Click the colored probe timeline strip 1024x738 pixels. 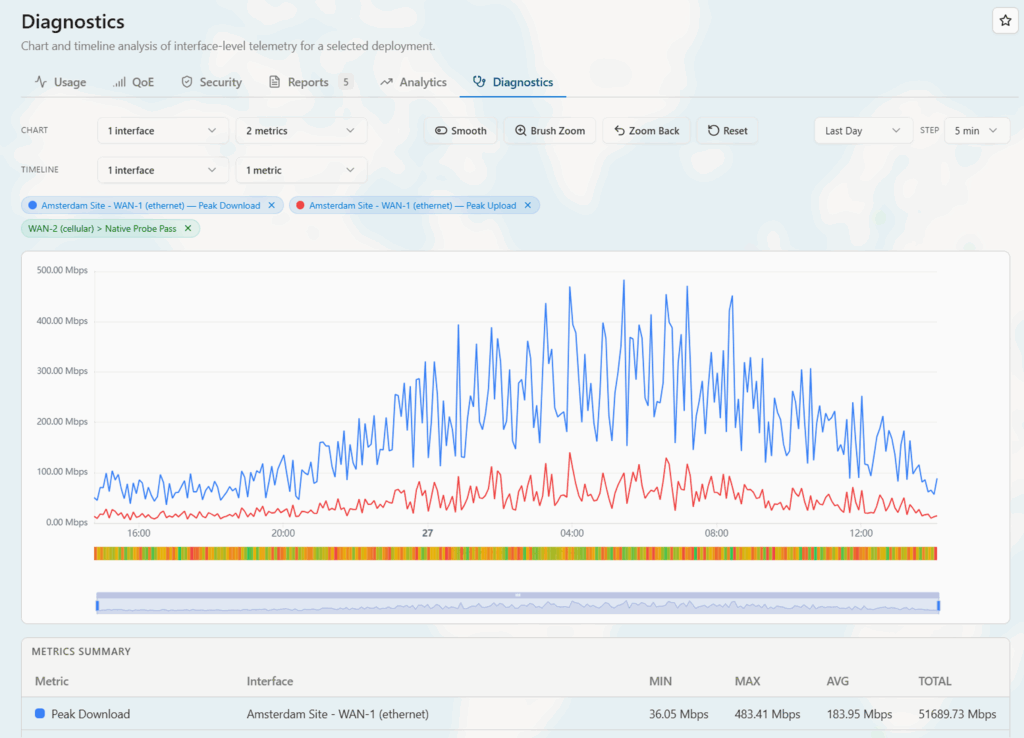515,553
